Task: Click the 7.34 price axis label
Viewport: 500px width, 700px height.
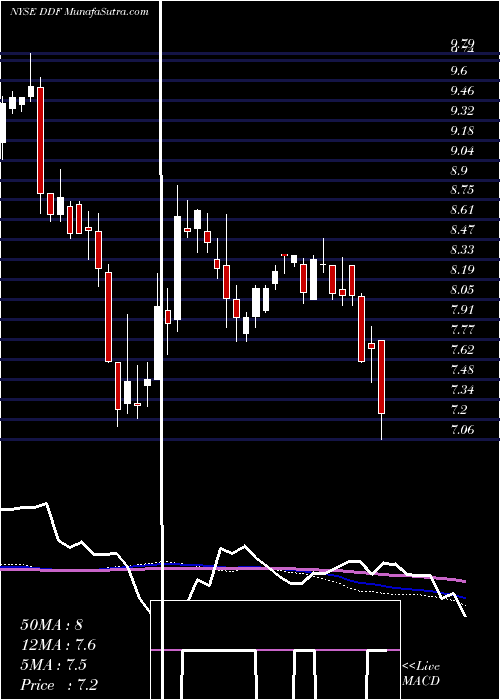Action: click(462, 390)
